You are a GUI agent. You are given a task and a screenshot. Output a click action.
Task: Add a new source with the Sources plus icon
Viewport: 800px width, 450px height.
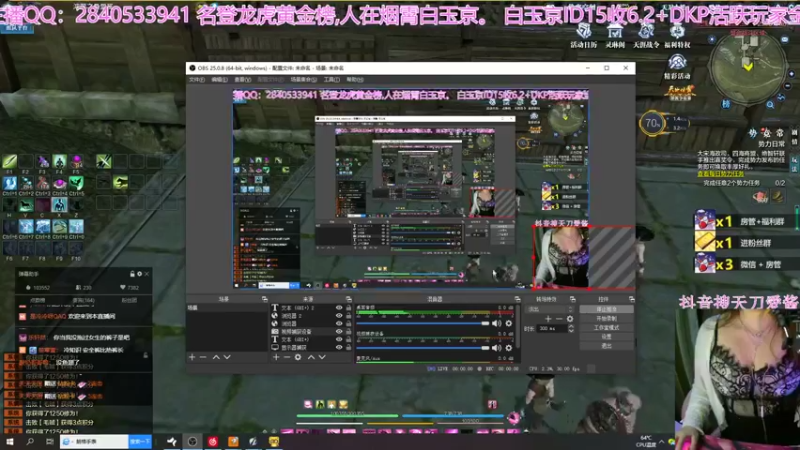coord(276,357)
